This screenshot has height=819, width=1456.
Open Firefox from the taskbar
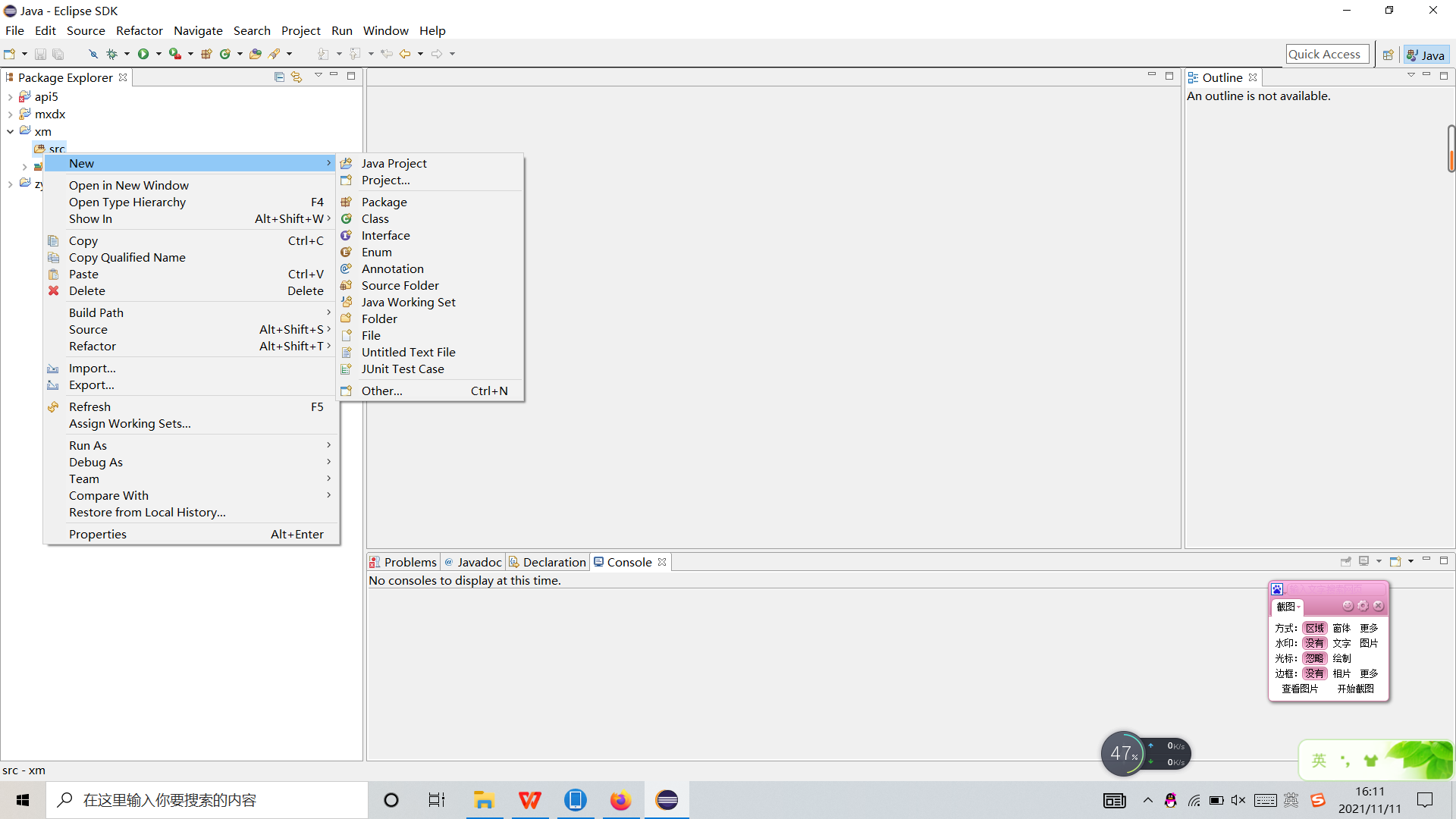click(621, 800)
